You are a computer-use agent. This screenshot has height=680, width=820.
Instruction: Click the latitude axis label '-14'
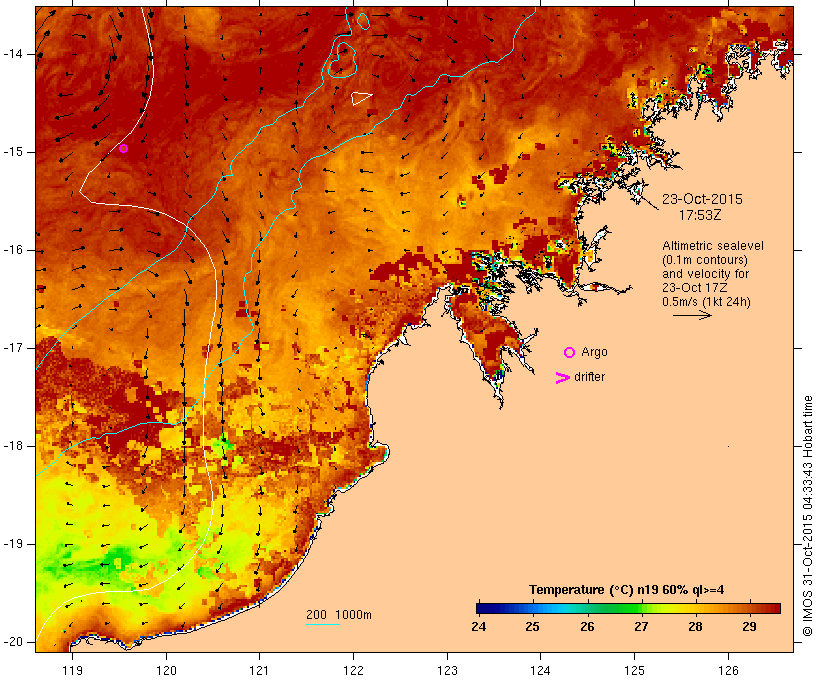click(13, 54)
